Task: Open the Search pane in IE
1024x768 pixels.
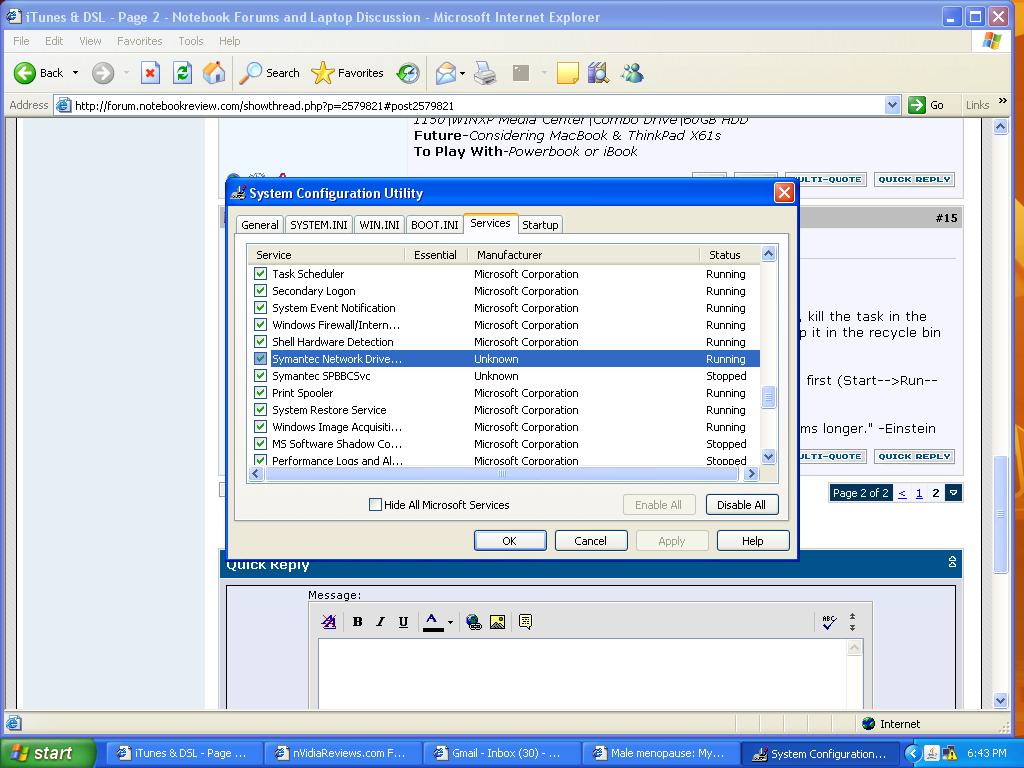Action: pyautogui.click(x=269, y=73)
